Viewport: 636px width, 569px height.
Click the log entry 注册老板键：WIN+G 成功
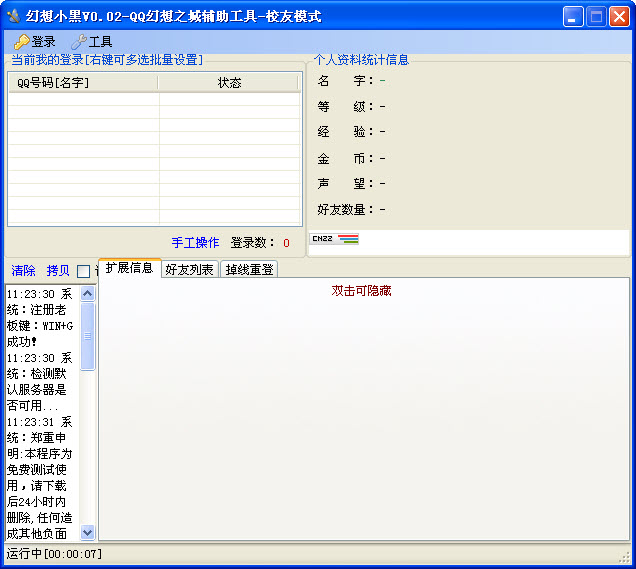(40, 318)
